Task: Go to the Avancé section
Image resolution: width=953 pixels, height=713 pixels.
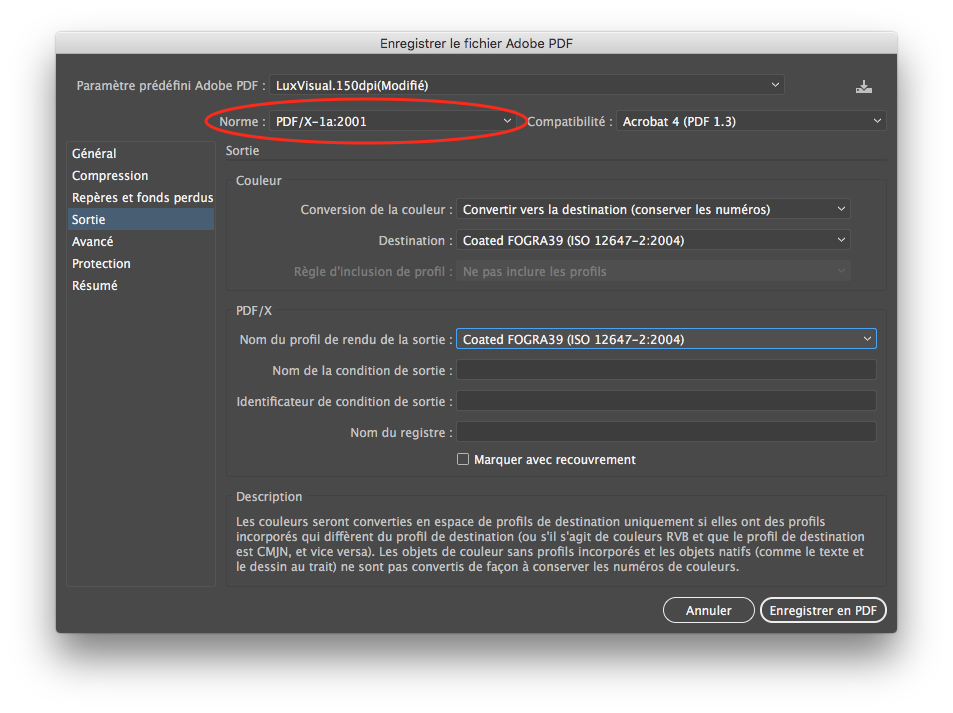Action: pyautogui.click(x=93, y=242)
